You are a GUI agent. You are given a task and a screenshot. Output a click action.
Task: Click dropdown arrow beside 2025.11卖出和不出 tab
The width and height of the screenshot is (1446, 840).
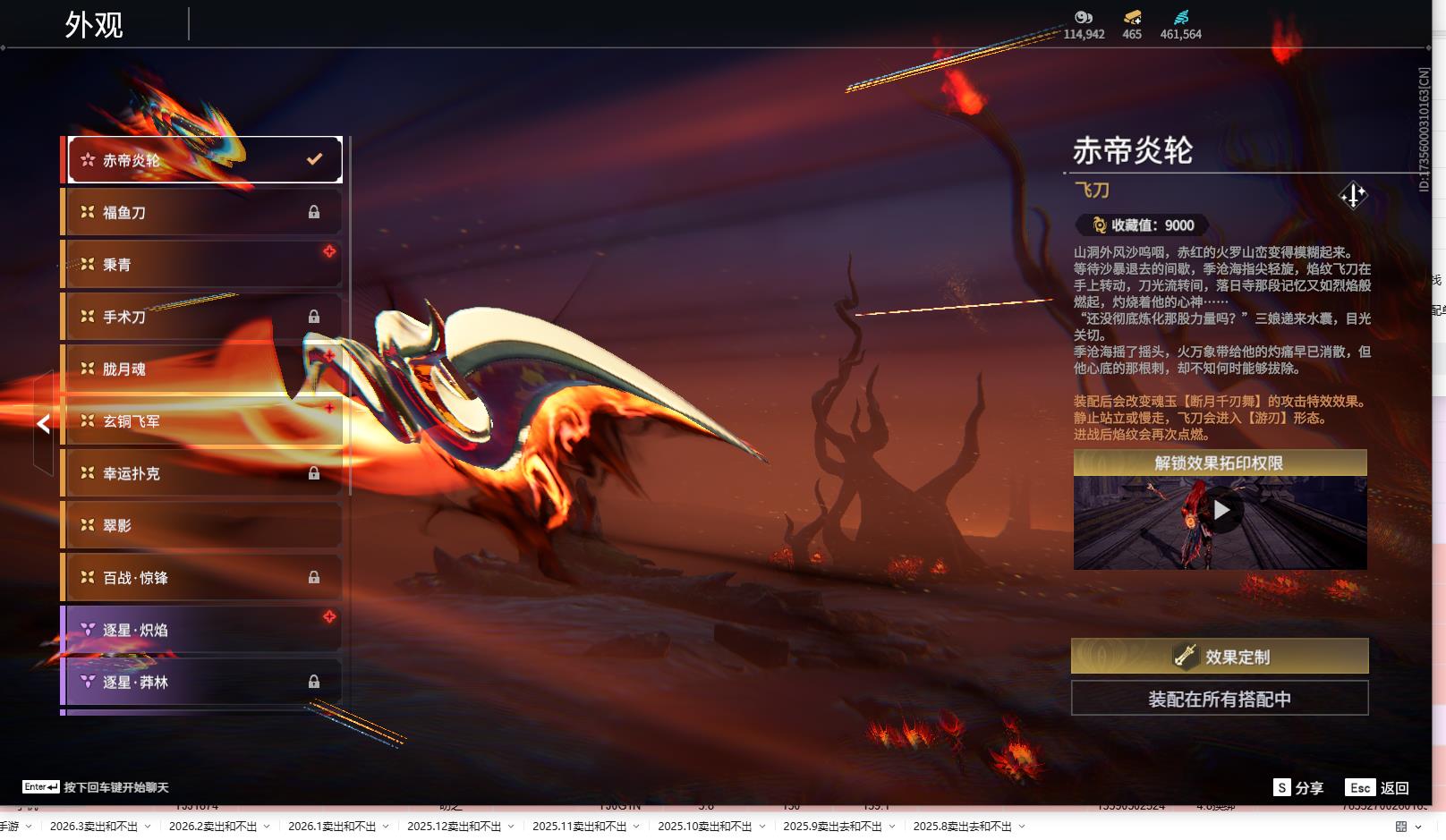[x=636, y=827]
